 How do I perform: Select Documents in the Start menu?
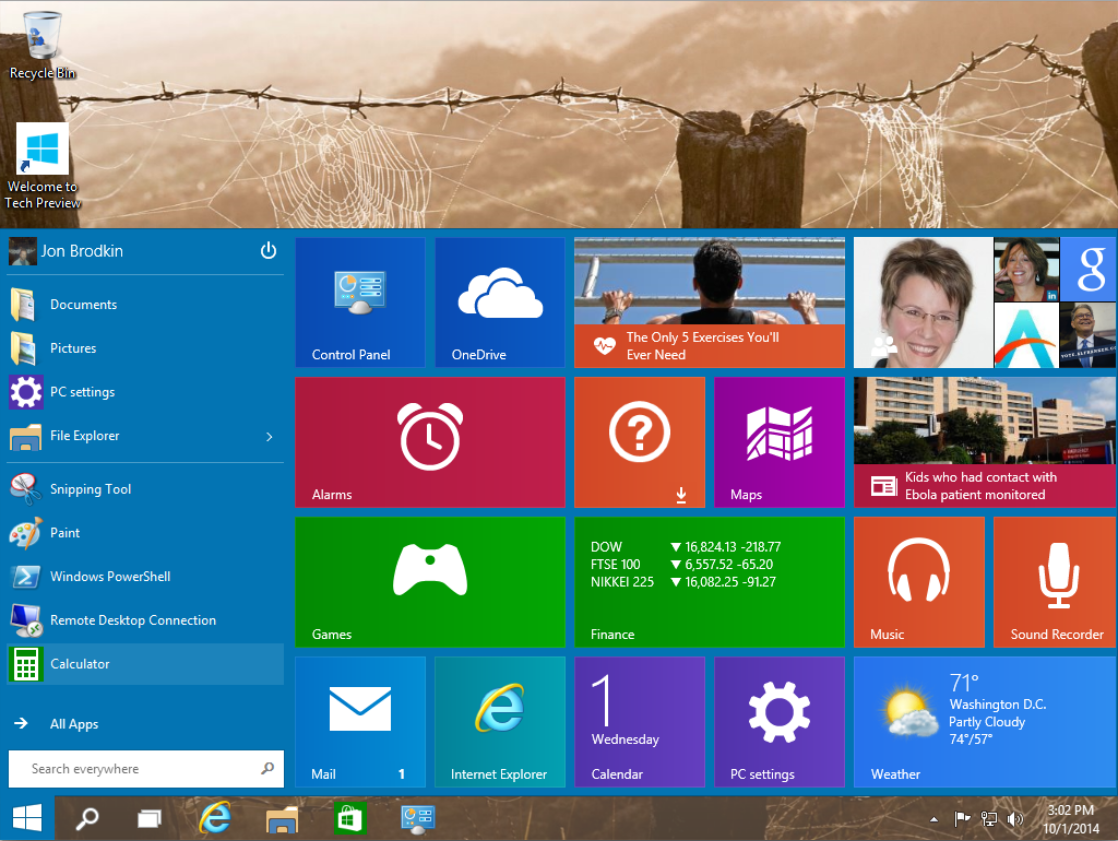click(x=84, y=304)
